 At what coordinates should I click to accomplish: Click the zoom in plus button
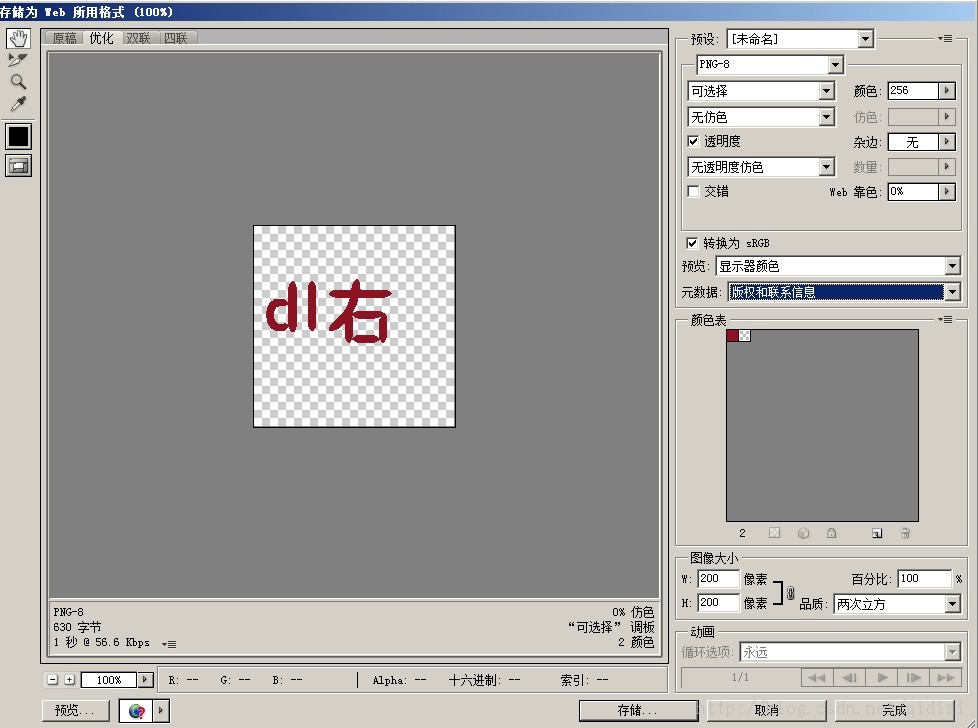click(69, 679)
